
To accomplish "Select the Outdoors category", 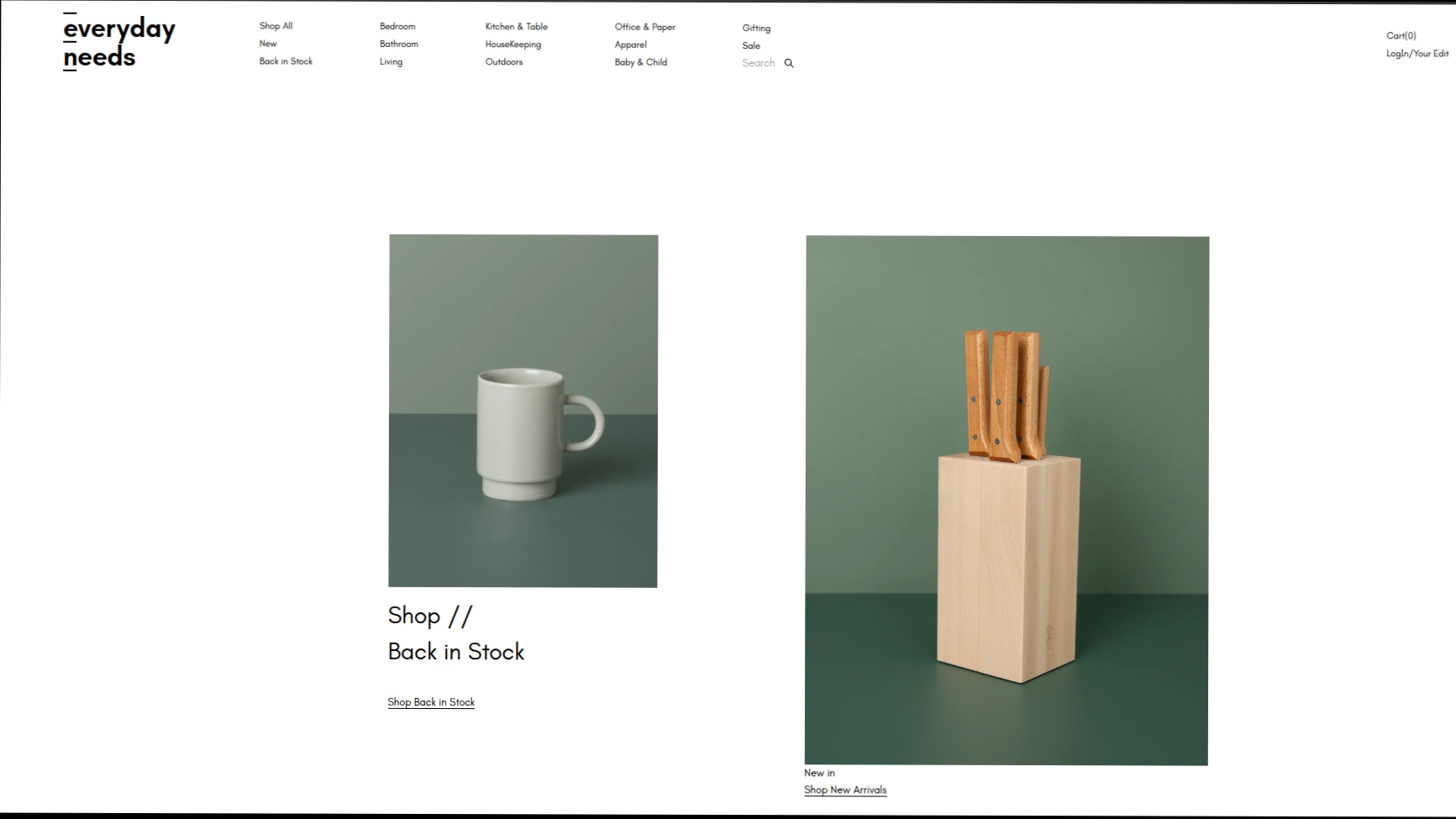I will click(x=503, y=62).
